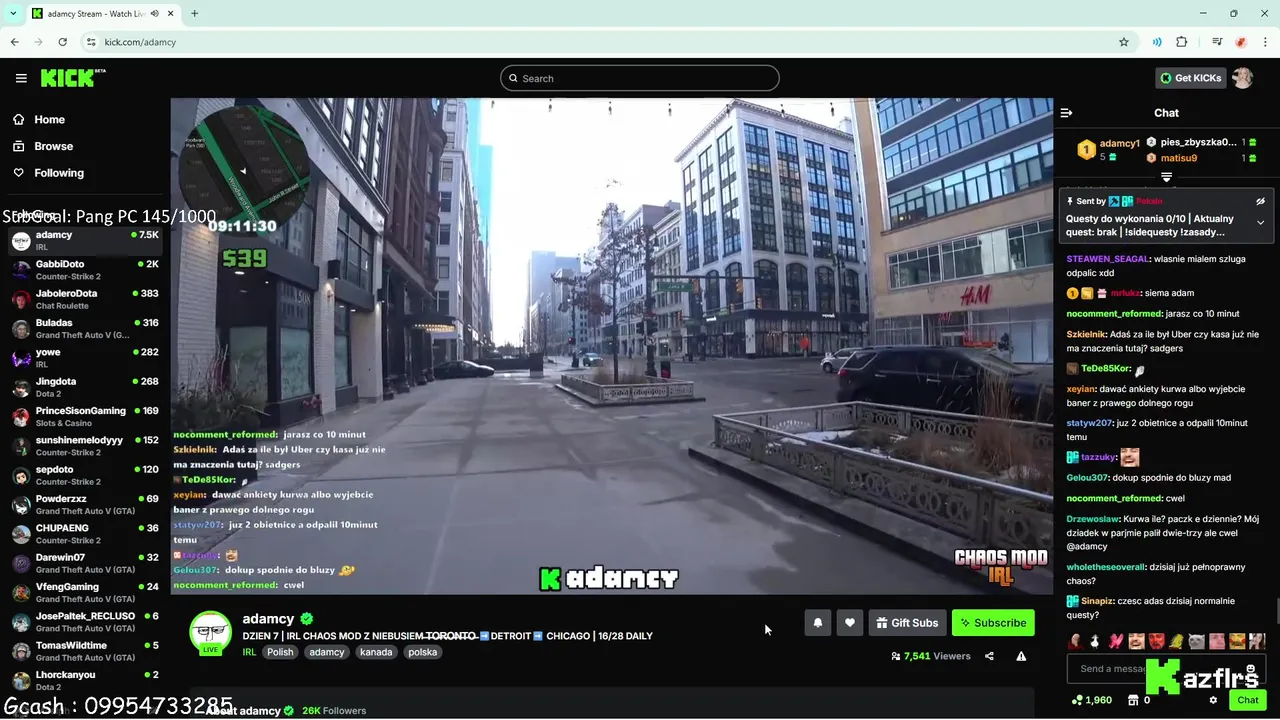Hide the pinned message with eye icon
Screen dimensions: 1280x720
click(x=1260, y=201)
